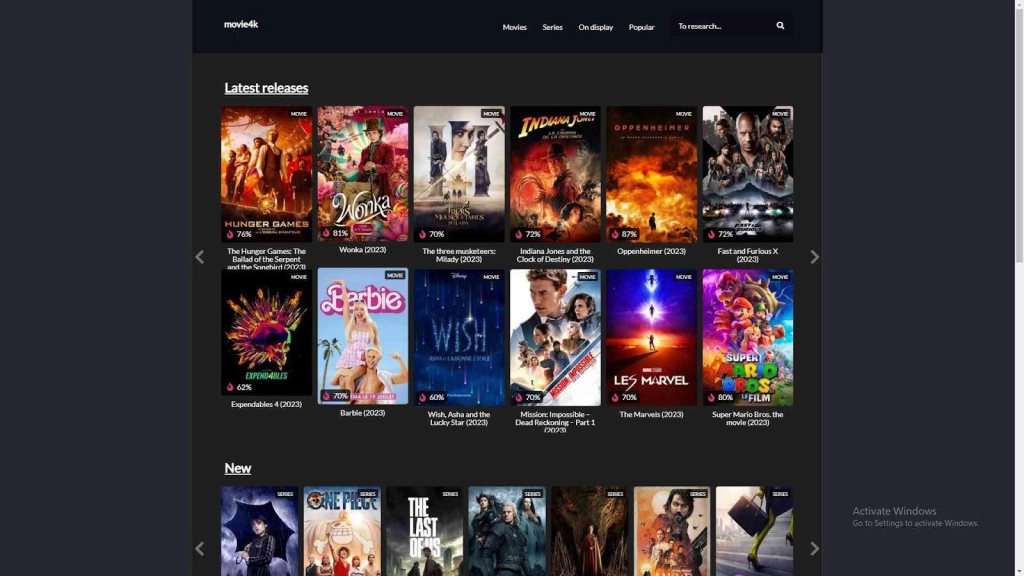1024x576 pixels.
Task: Click the 'Wonka (2023)' title text
Action: click(x=362, y=249)
